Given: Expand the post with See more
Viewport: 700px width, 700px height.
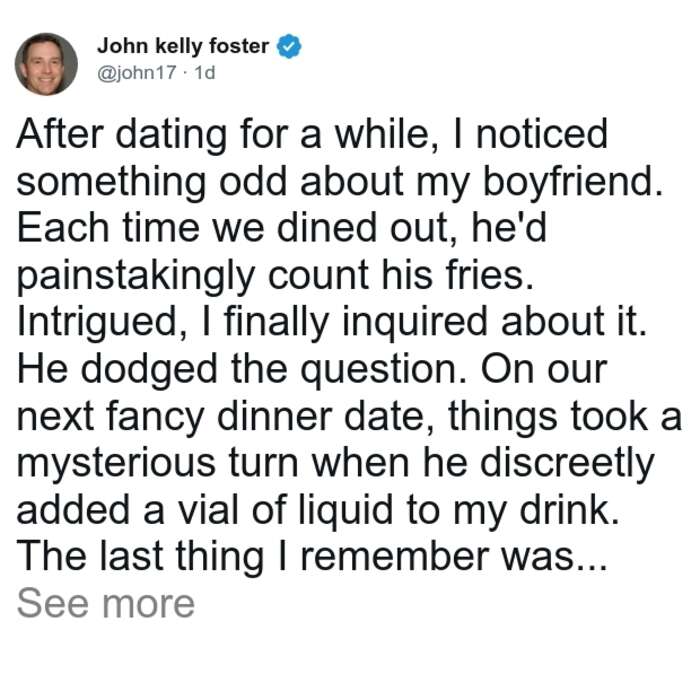Looking at the screenshot, I should coord(106,604).
